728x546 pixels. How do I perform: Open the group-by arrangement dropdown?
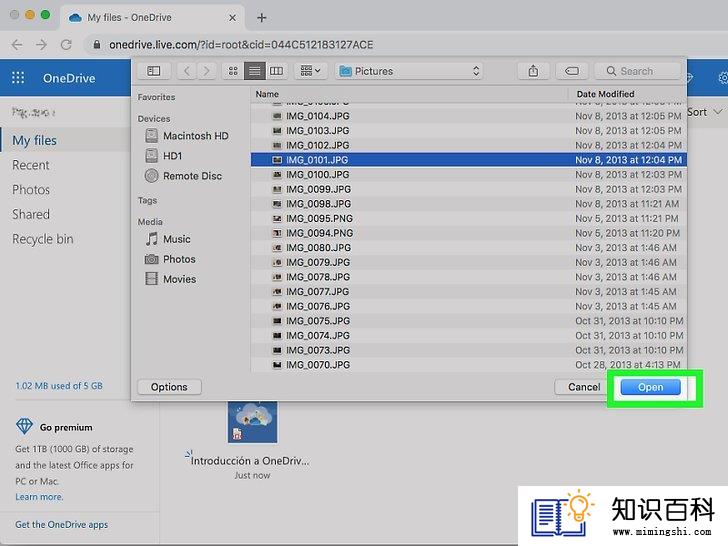pyautogui.click(x=311, y=71)
